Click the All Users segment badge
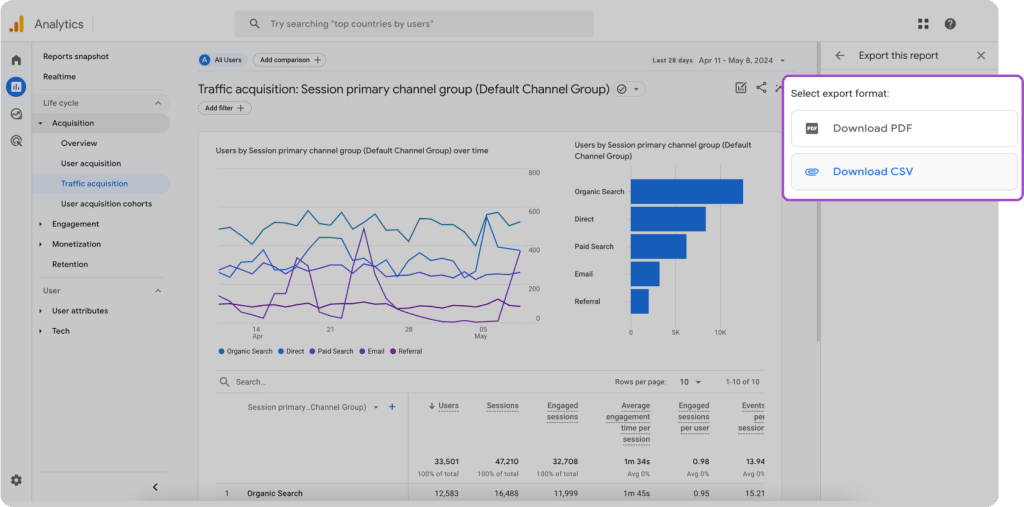Screen dimensions: 1024x507 222,60
